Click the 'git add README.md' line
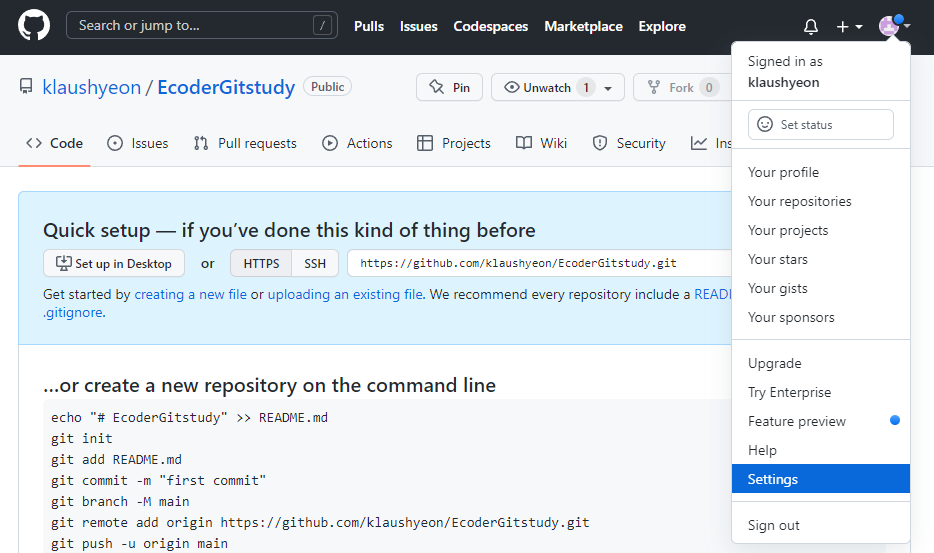The height and width of the screenshot is (553, 934). (116, 460)
